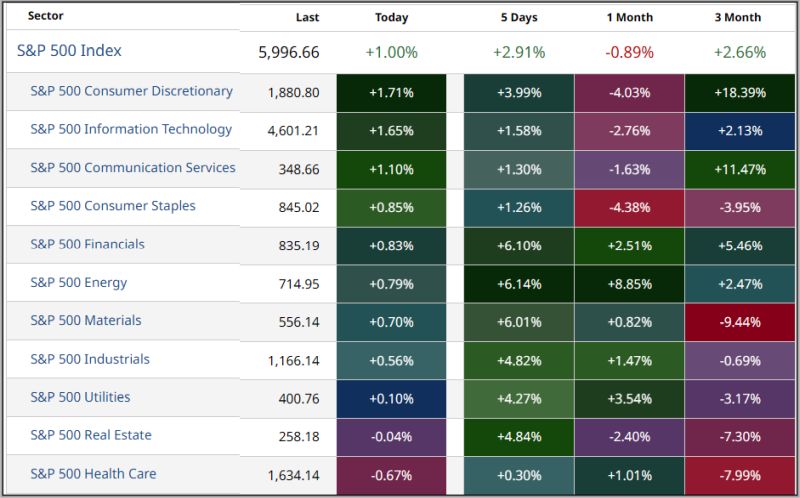Open S&P 500 Consumer Staples sector
Image resolution: width=800 pixels, height=498 pixels.
[113, 206]
